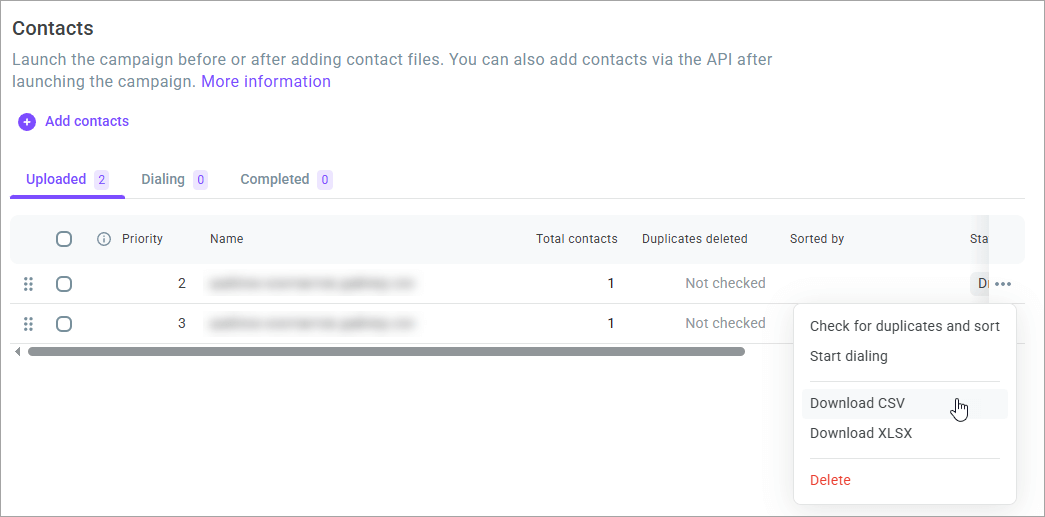Choose Check for duplicates and sort
Viewport: 1045px width, 517px height.
coord(904,326)
